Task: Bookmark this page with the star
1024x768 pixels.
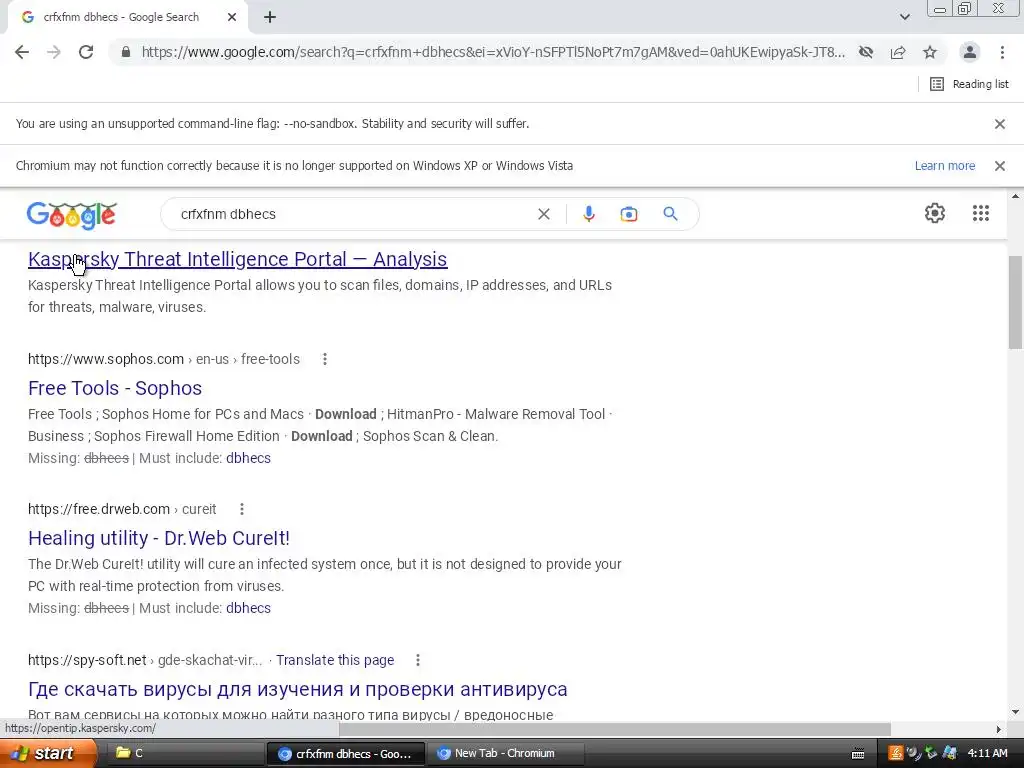Action: [930, 52]
